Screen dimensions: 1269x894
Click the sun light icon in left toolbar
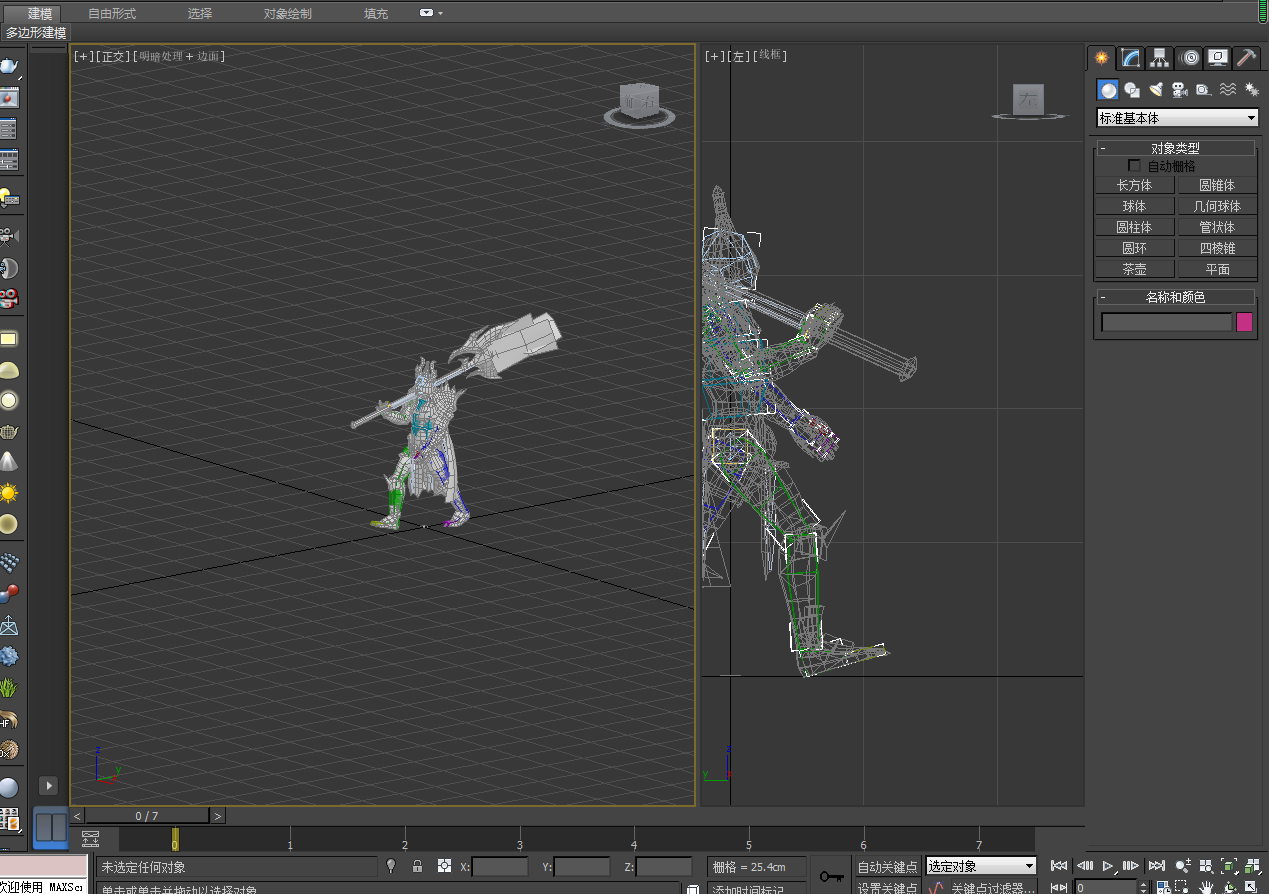coord(9,493)
